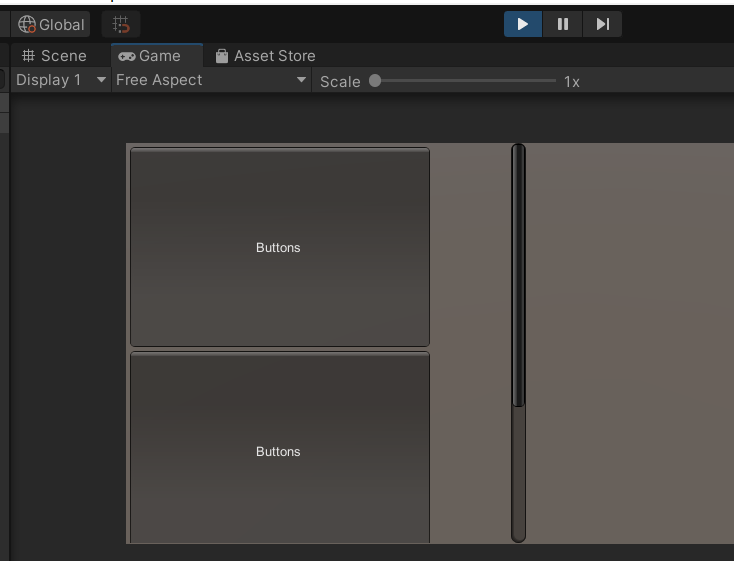This screenshot has height=561, width=734.
Task: Click the lower Buttons button in Game view
Action: [280, 448]
